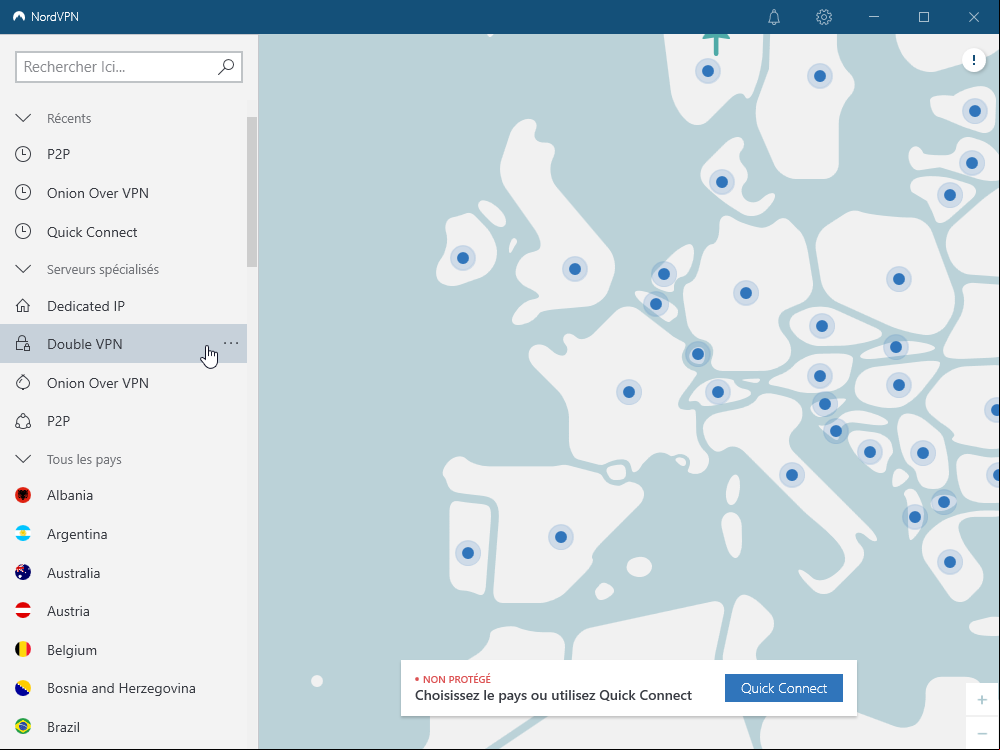Open Double VPN three-dot options
Screen dimensions: 1000x750
point(231,343)
